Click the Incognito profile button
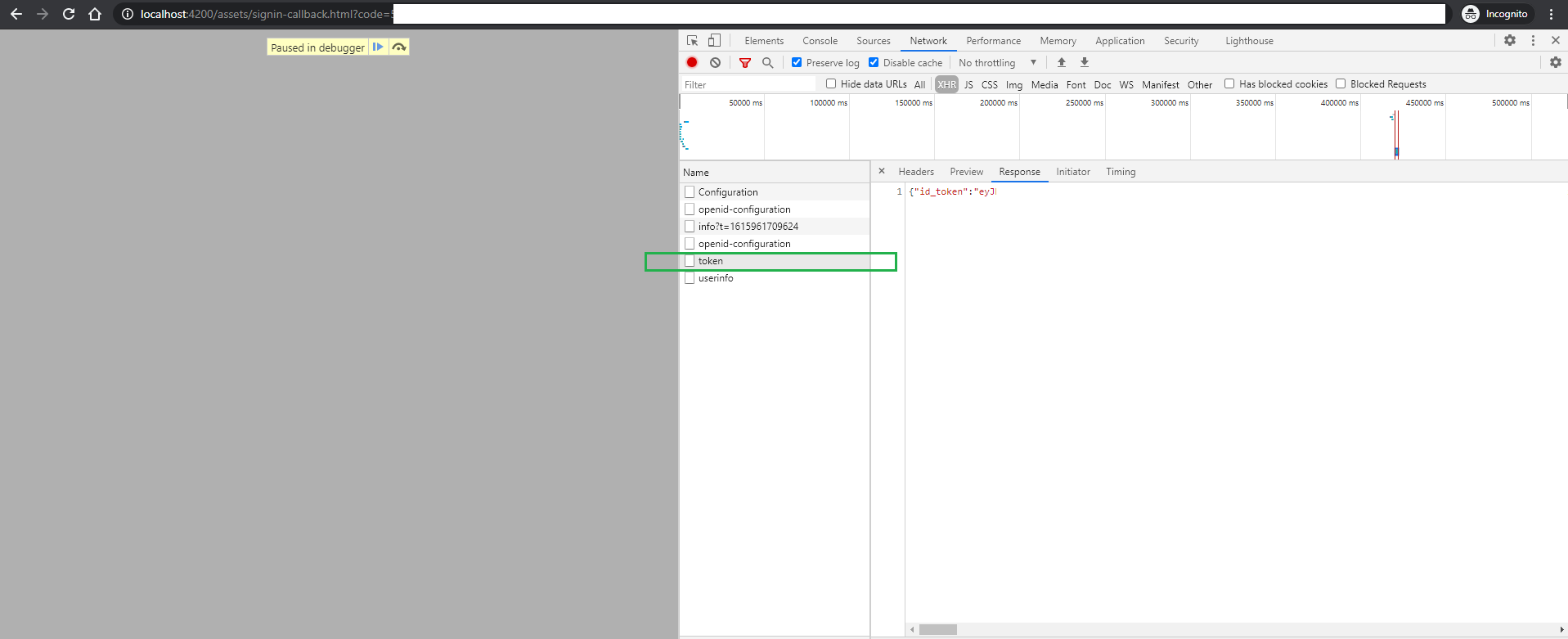 [x=1496, y=14]
